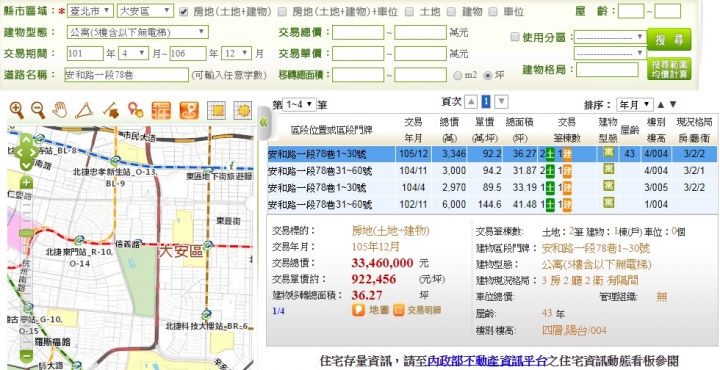
Task: Sort ascending with up triangle
Action: click(x=661, y=105)
